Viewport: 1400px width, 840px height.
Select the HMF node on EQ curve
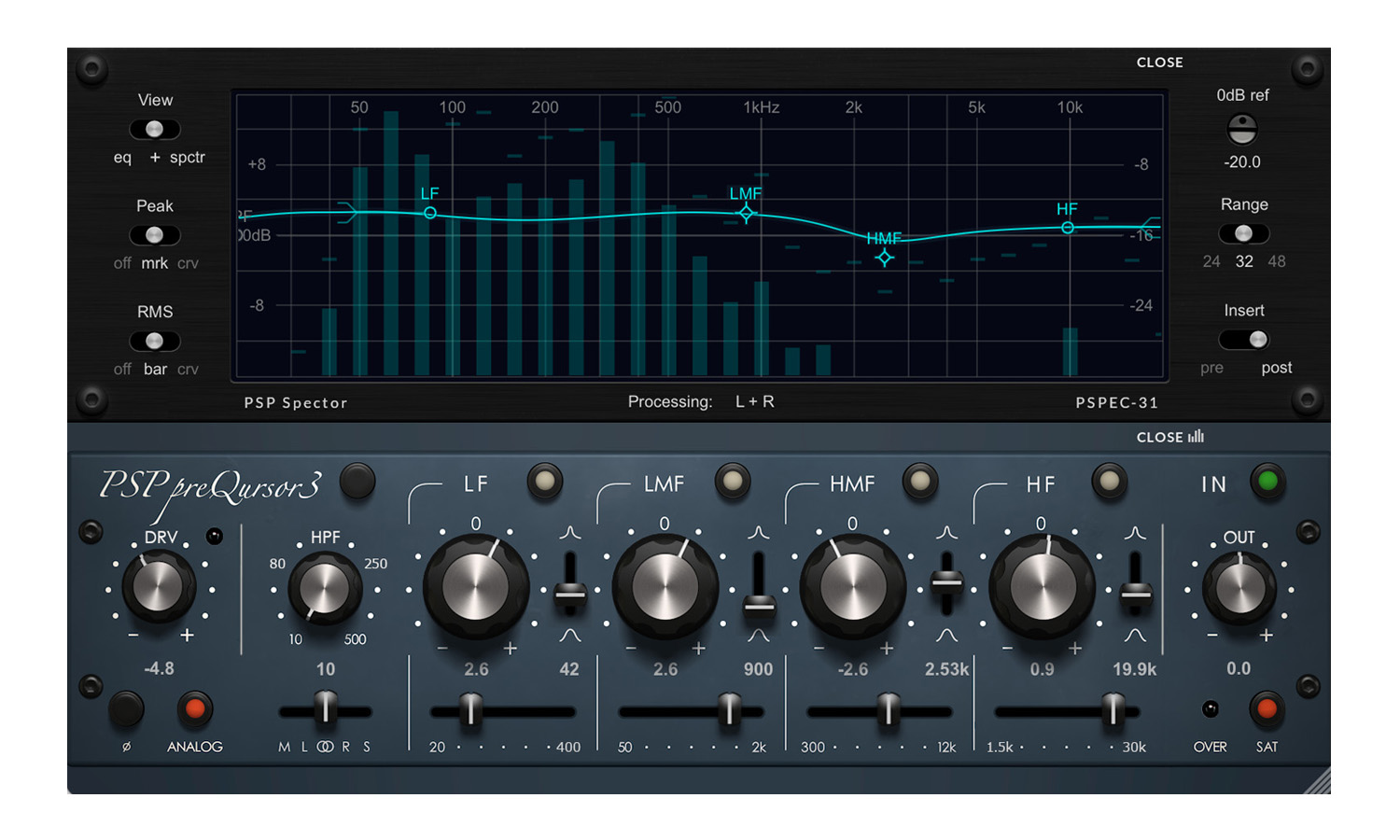884,258
